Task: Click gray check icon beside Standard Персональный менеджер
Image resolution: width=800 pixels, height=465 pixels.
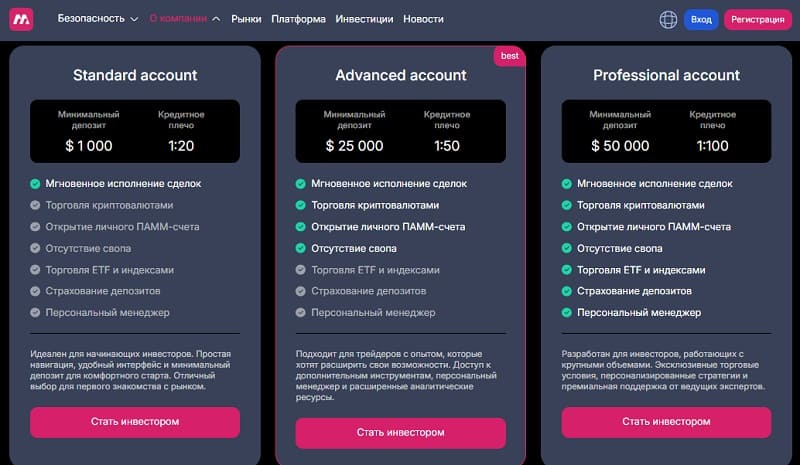Action: coord(35,312)
